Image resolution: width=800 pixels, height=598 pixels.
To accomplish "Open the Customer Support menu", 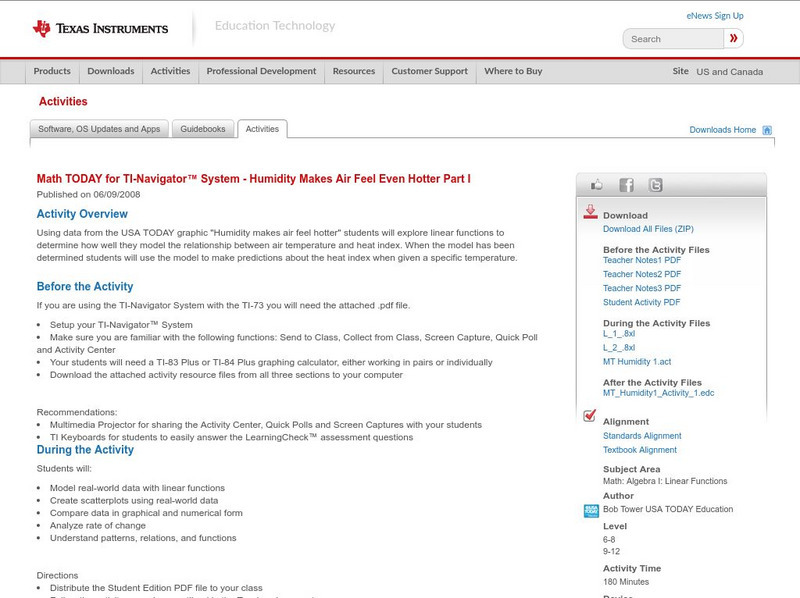I will 430,71.
